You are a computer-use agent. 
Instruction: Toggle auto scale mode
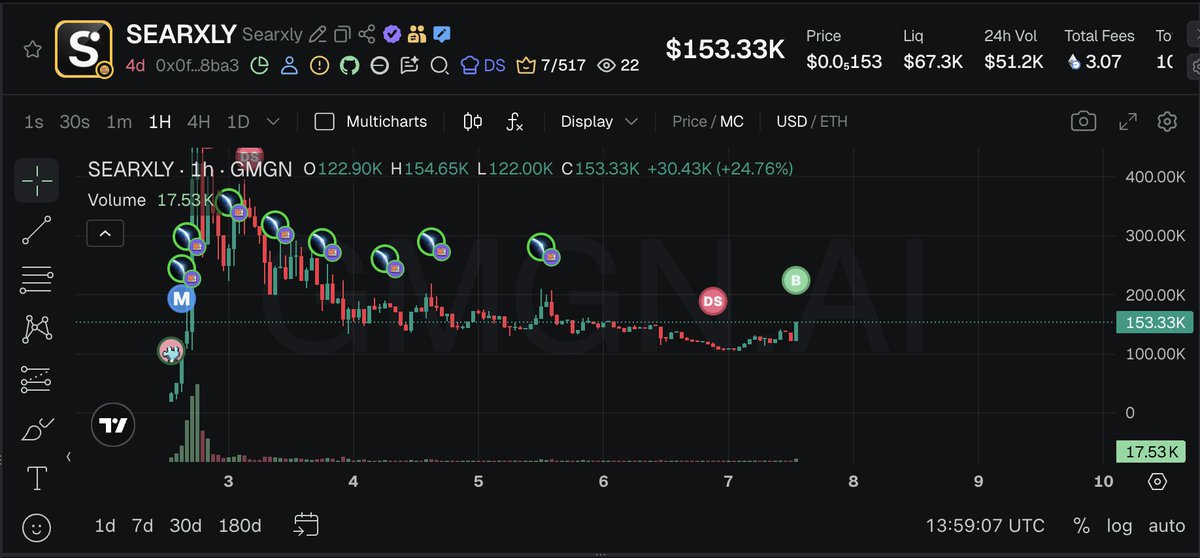coord(1166,525)
